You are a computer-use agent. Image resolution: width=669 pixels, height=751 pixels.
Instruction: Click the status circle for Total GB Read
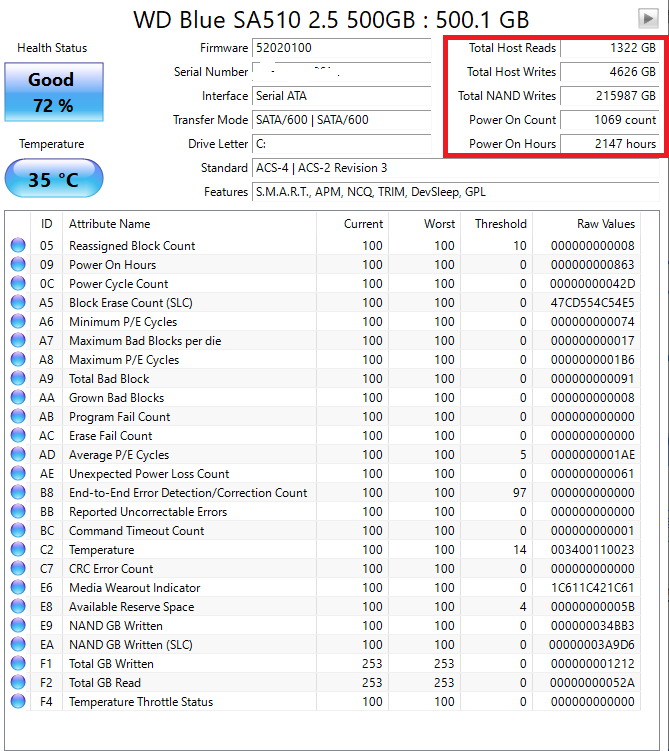pyautogui.click(x=18, y=683)
